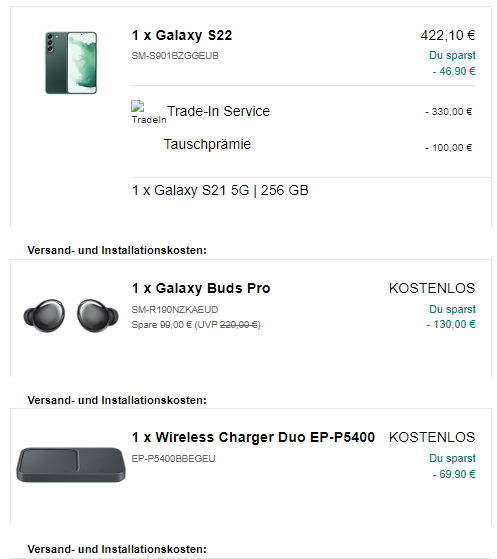Image resolution: width=497 pixels, height=559 pixels.
Task: Click the broken TradeIn image icon
Action: pos(138,106)
